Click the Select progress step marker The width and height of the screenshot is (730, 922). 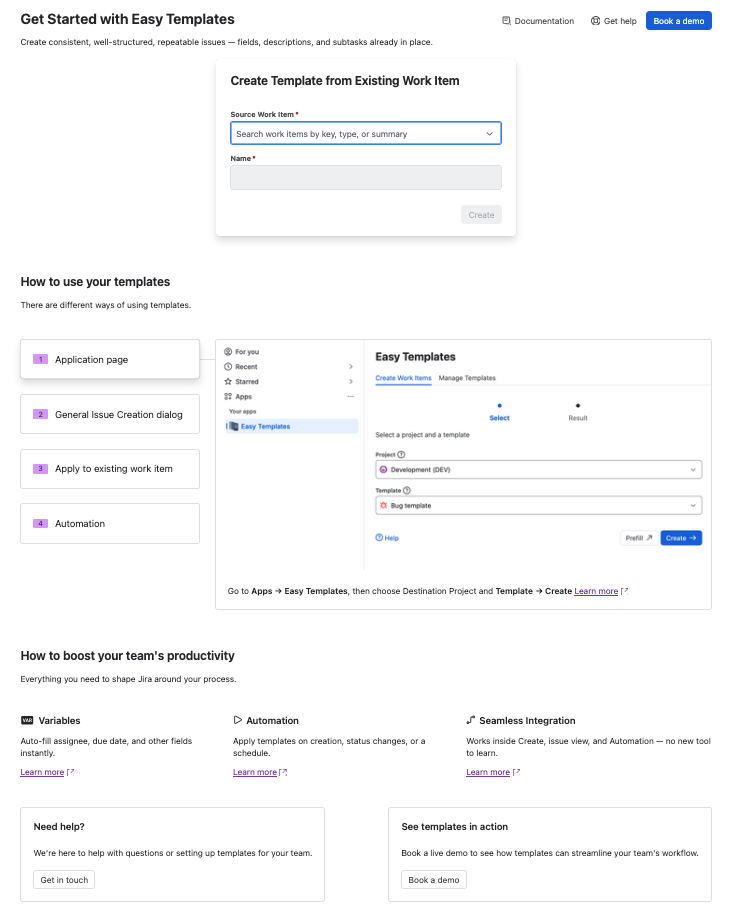click(x=499, y=405)
